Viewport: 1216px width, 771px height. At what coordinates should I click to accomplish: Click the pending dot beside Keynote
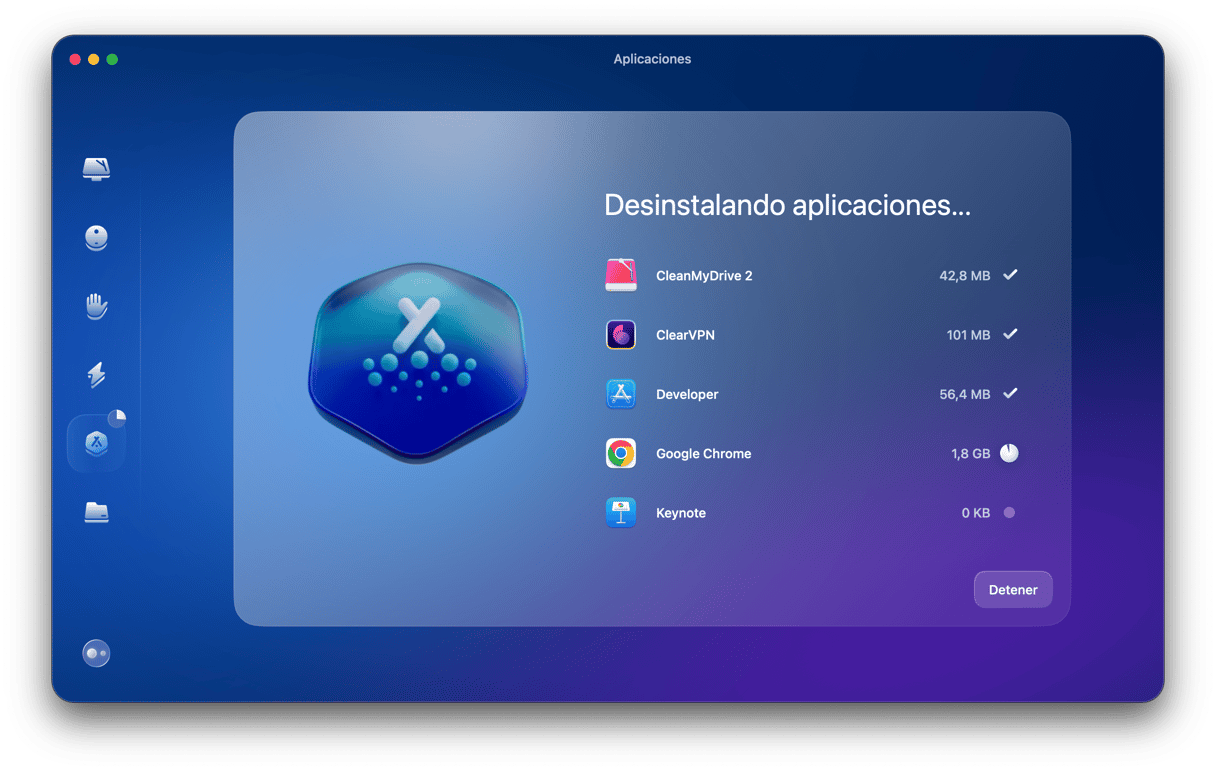pyautogui.click(x=1009, y=513)
